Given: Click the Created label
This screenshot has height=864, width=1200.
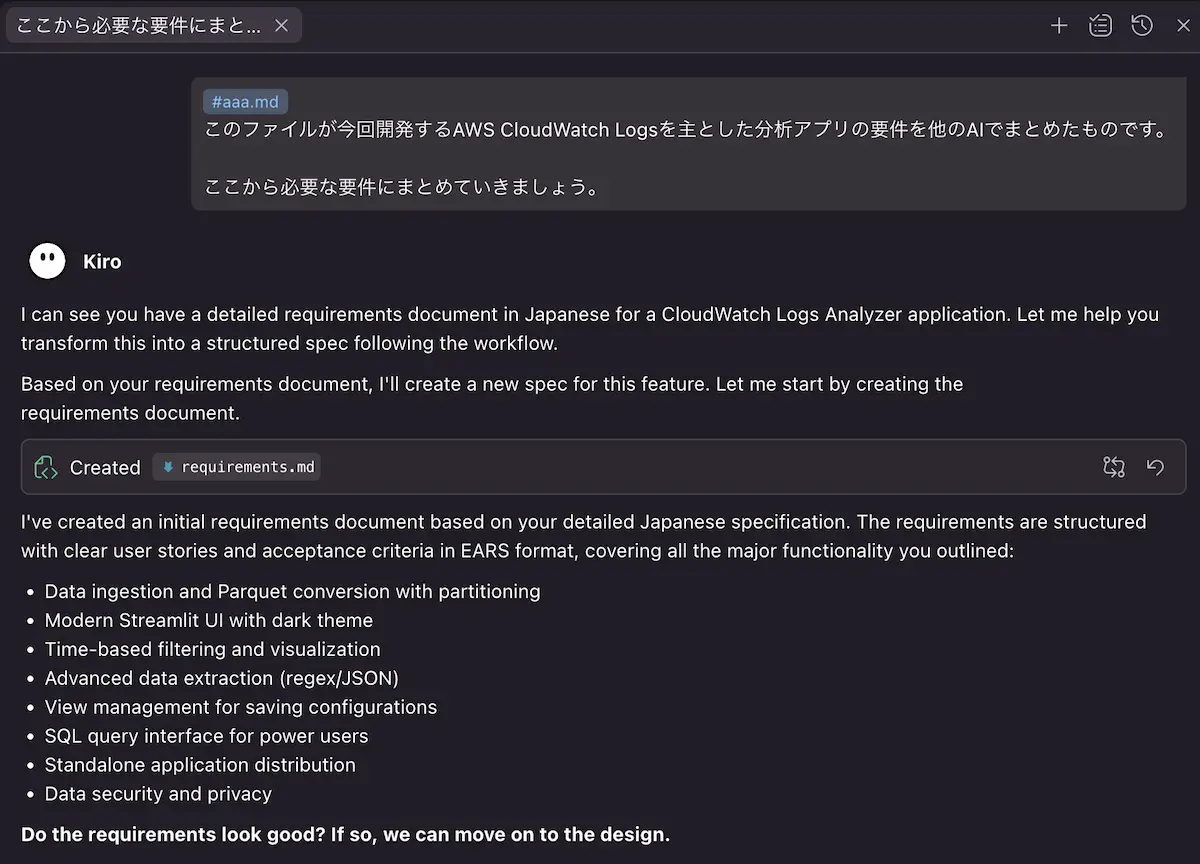Looking at the screenshot, I should click(105, 467).
